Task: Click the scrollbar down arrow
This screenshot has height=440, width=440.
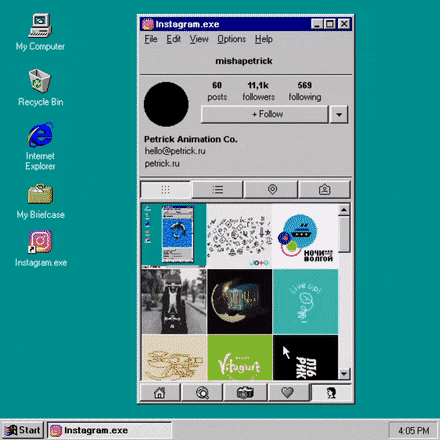Action: point(344,374)
